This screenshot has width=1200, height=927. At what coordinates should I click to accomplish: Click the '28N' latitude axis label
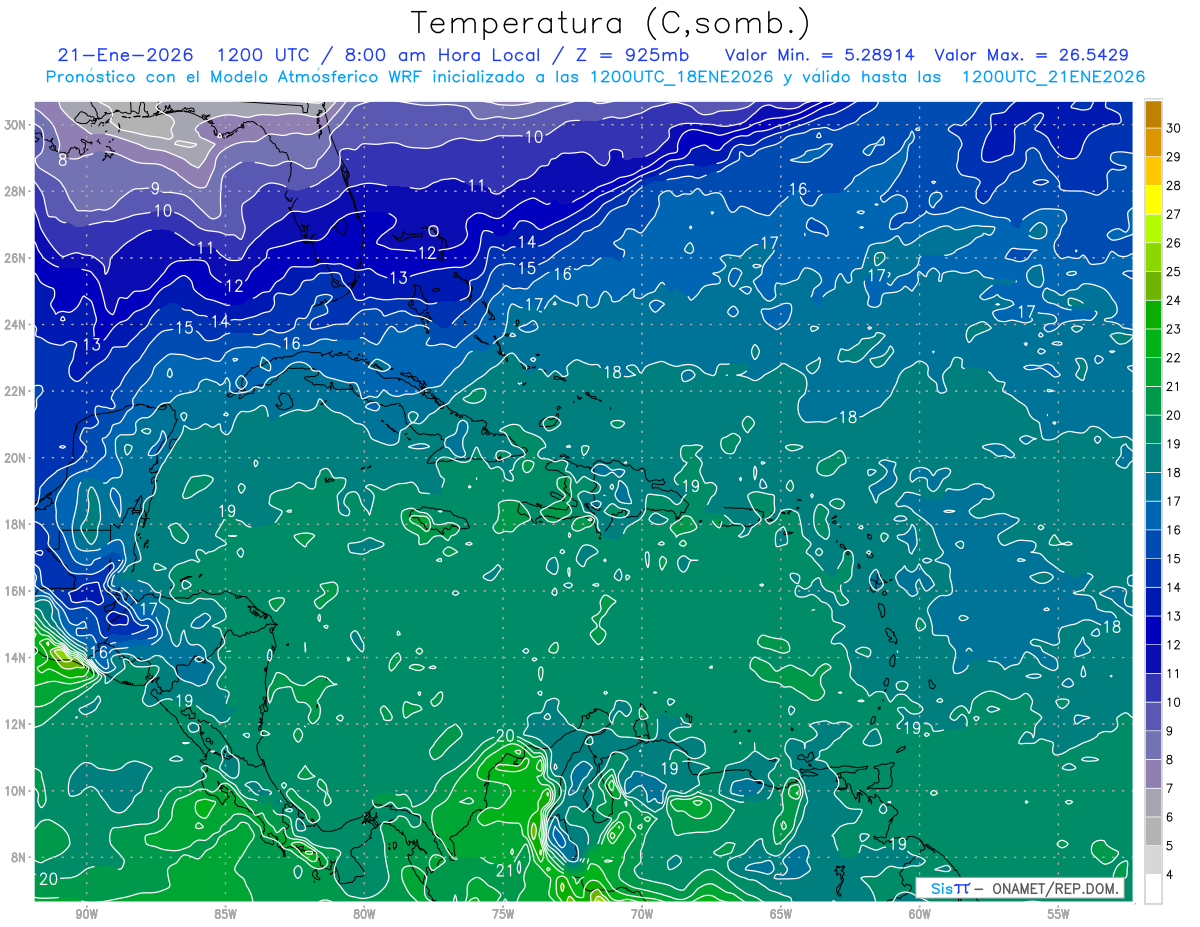[x=15, y=191]
